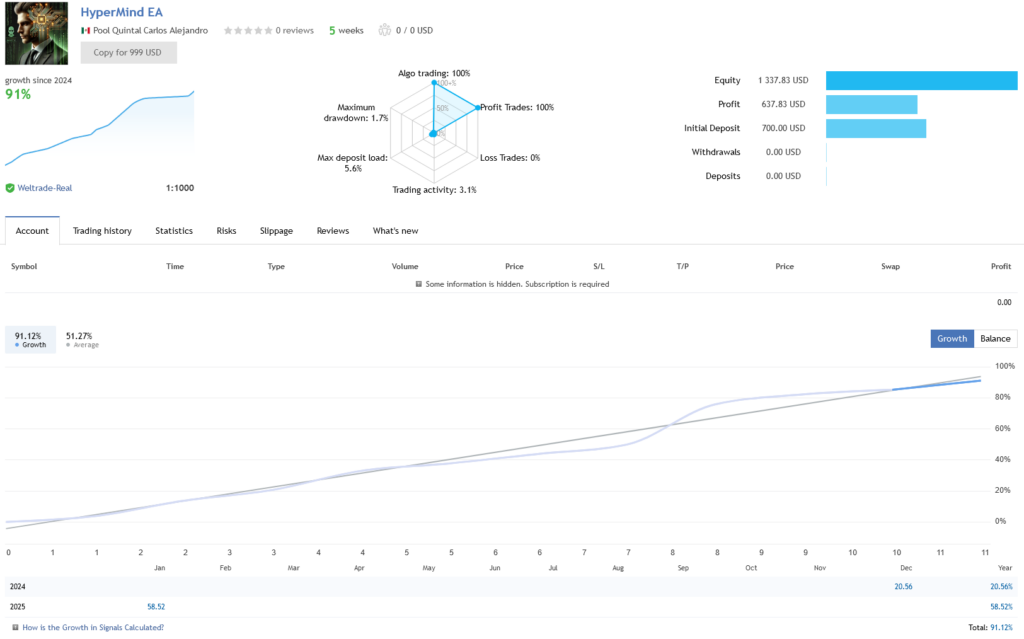The image size is (1024, 639).
Task: Click the 1:1000 leverage value
Action: coord(180,188)
